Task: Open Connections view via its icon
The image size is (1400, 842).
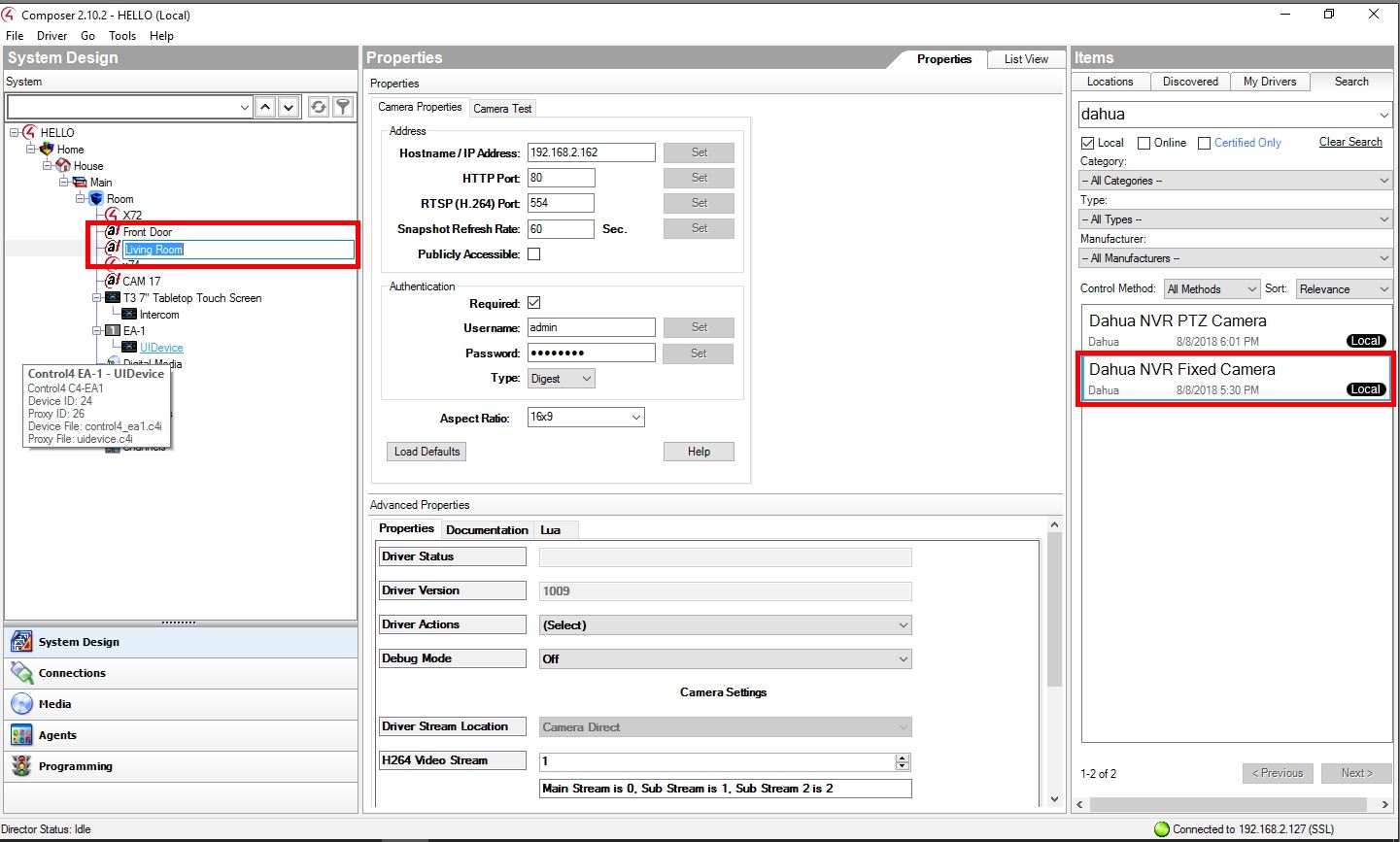Action: 21,672
